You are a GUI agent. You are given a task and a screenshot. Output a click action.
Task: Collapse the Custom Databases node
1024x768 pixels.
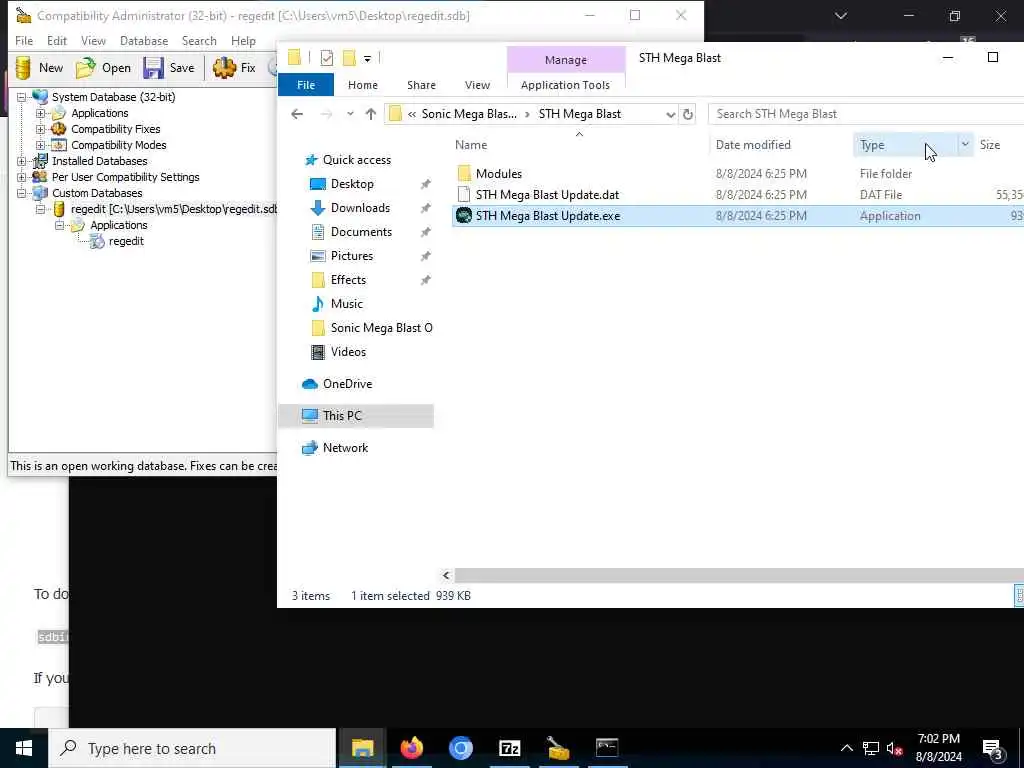tap(22, 193)
